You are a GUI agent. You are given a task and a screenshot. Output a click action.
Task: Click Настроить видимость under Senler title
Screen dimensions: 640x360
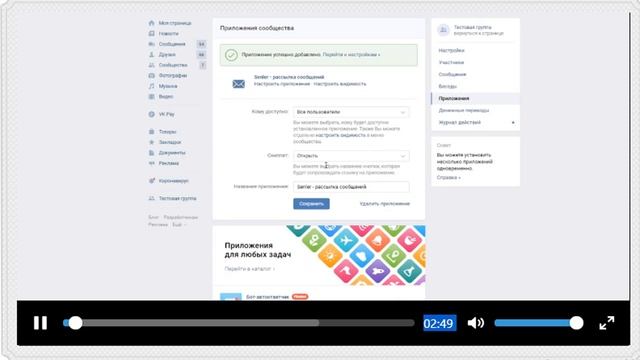tap(340, 84)
